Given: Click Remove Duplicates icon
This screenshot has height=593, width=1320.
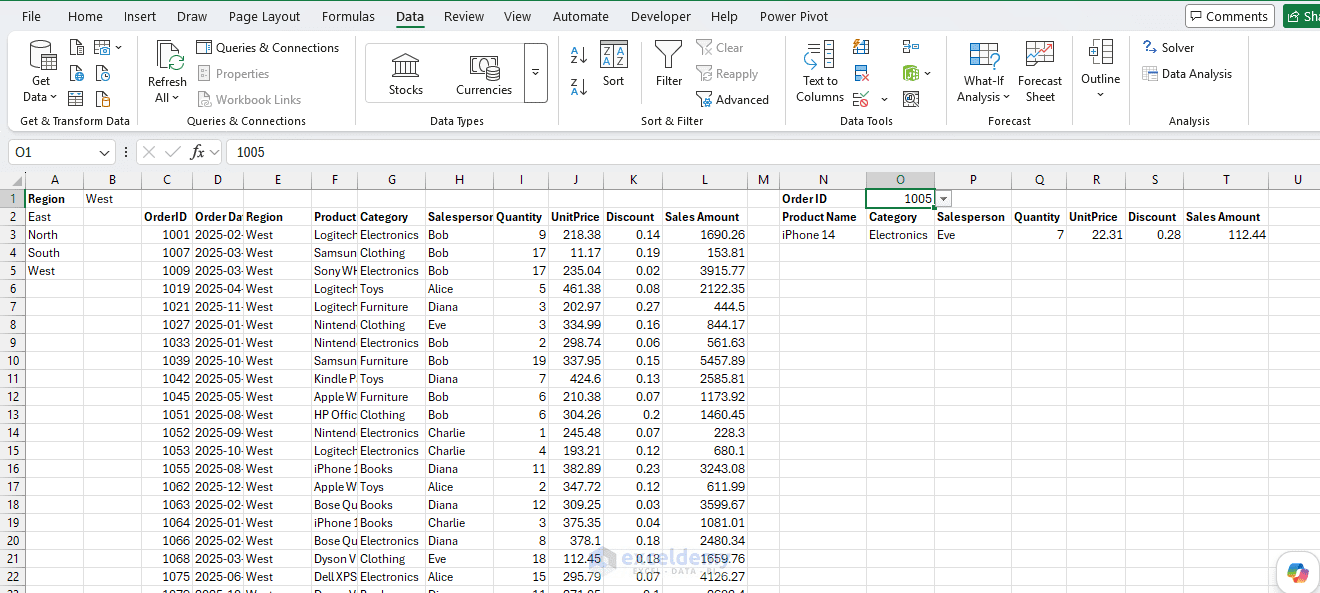Looking at the screenshot, I should coord(861,73).
